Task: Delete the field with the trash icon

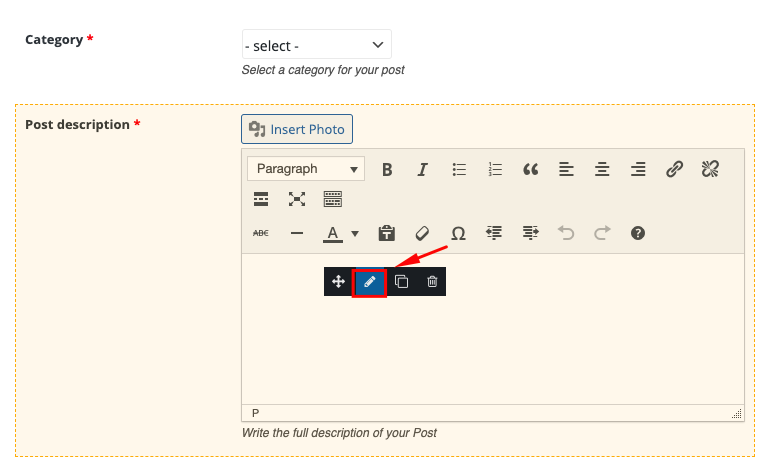Action: tap(432, 281)
